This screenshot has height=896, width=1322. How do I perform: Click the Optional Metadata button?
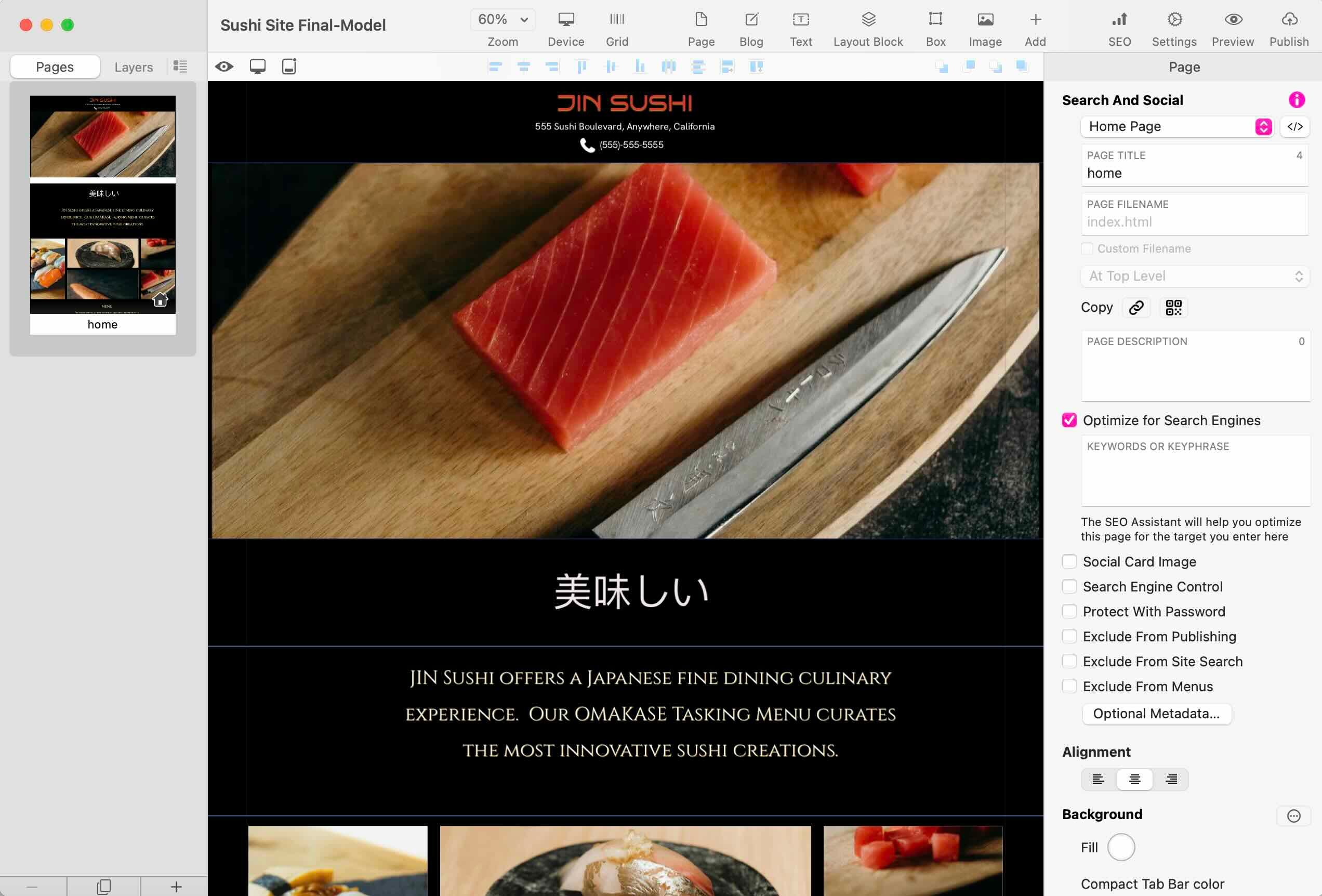coord(1156,714)
